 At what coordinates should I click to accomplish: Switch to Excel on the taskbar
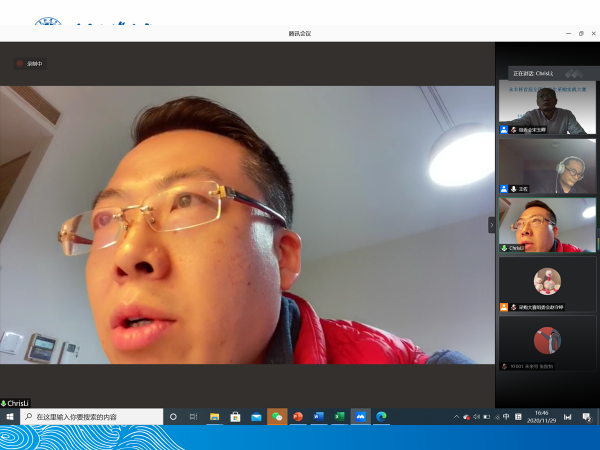339,416
